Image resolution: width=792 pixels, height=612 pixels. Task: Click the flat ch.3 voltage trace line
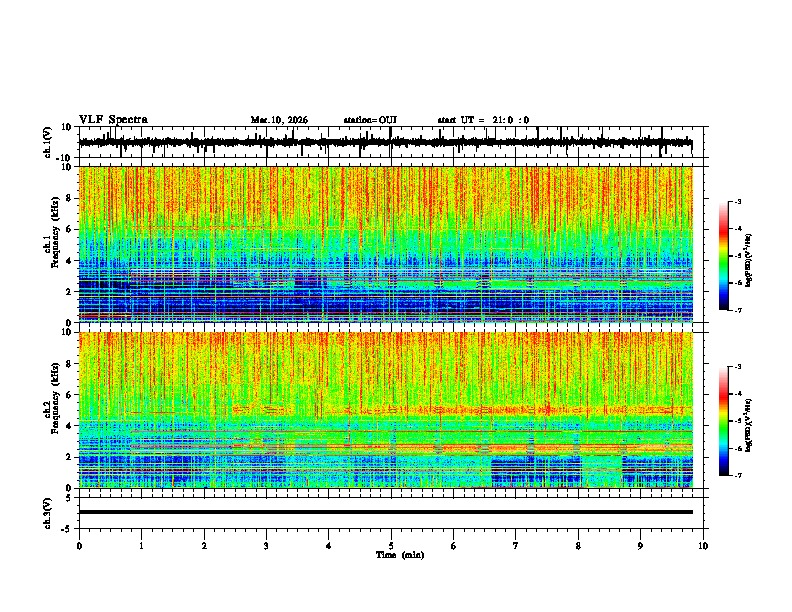(385, 512)
